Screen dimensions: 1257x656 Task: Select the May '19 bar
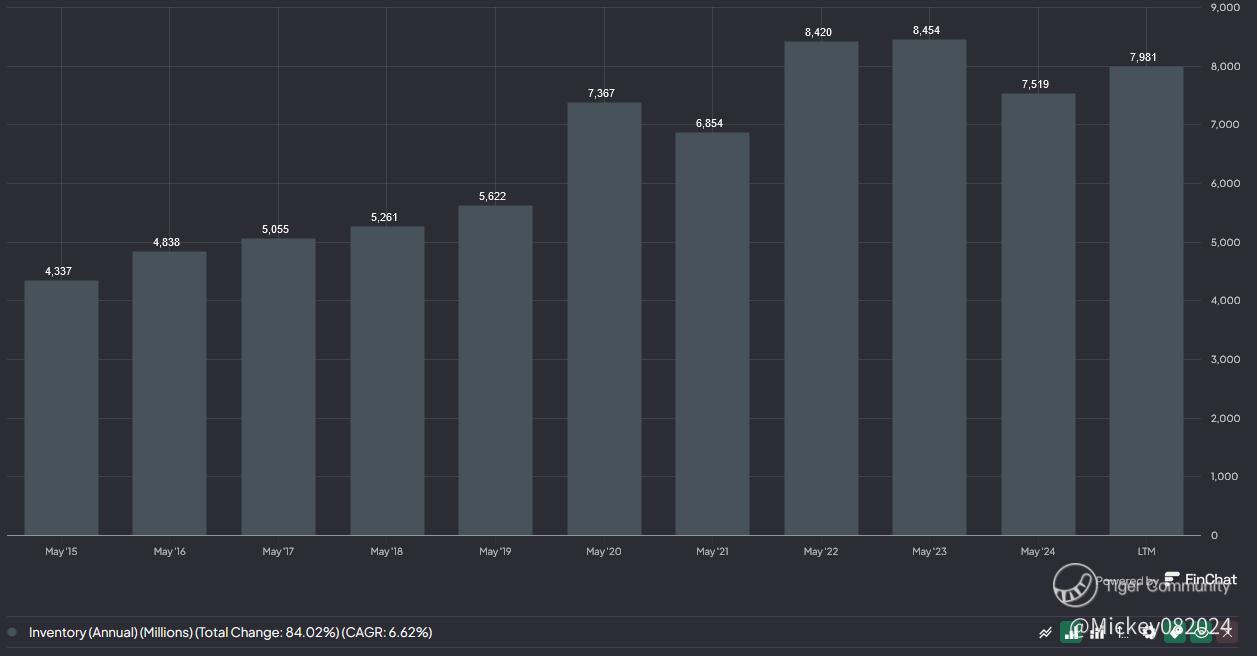click(x=495, y=370)
